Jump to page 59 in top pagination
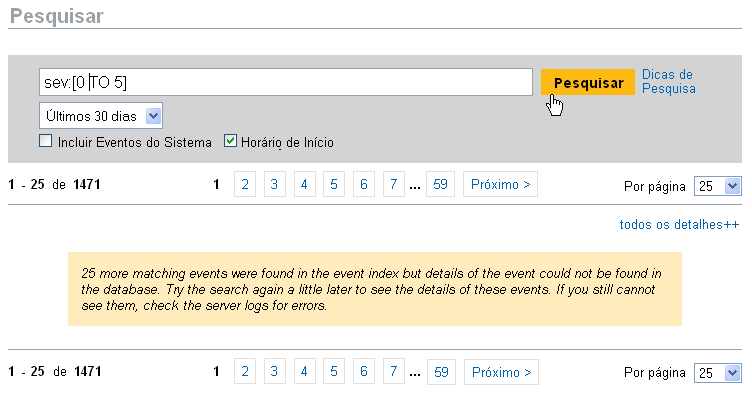 coord(440,184)
